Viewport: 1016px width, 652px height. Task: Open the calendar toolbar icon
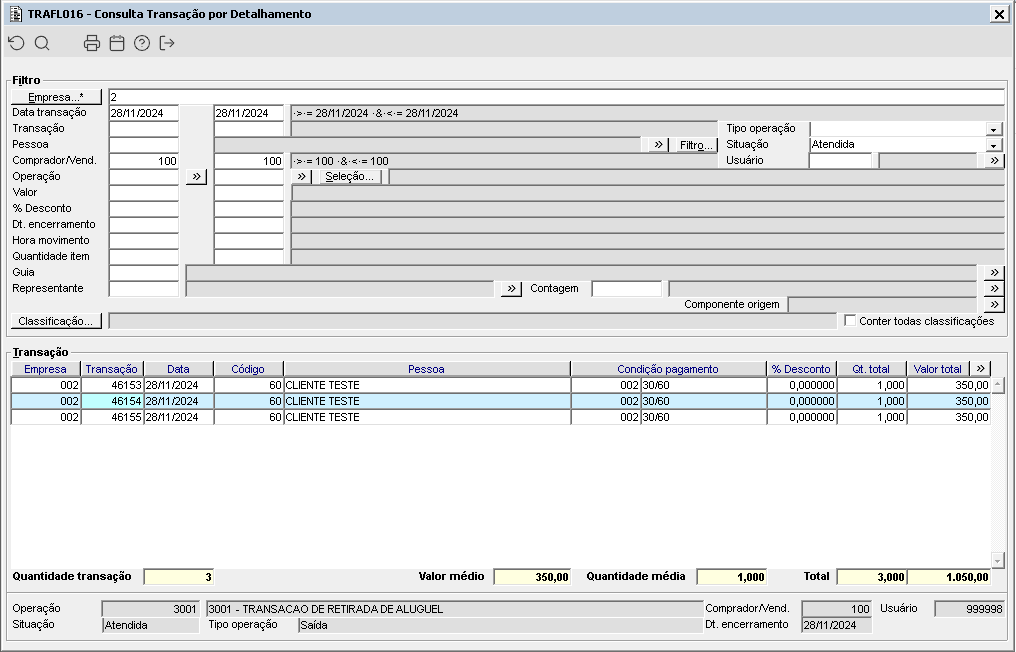(117, 43)
